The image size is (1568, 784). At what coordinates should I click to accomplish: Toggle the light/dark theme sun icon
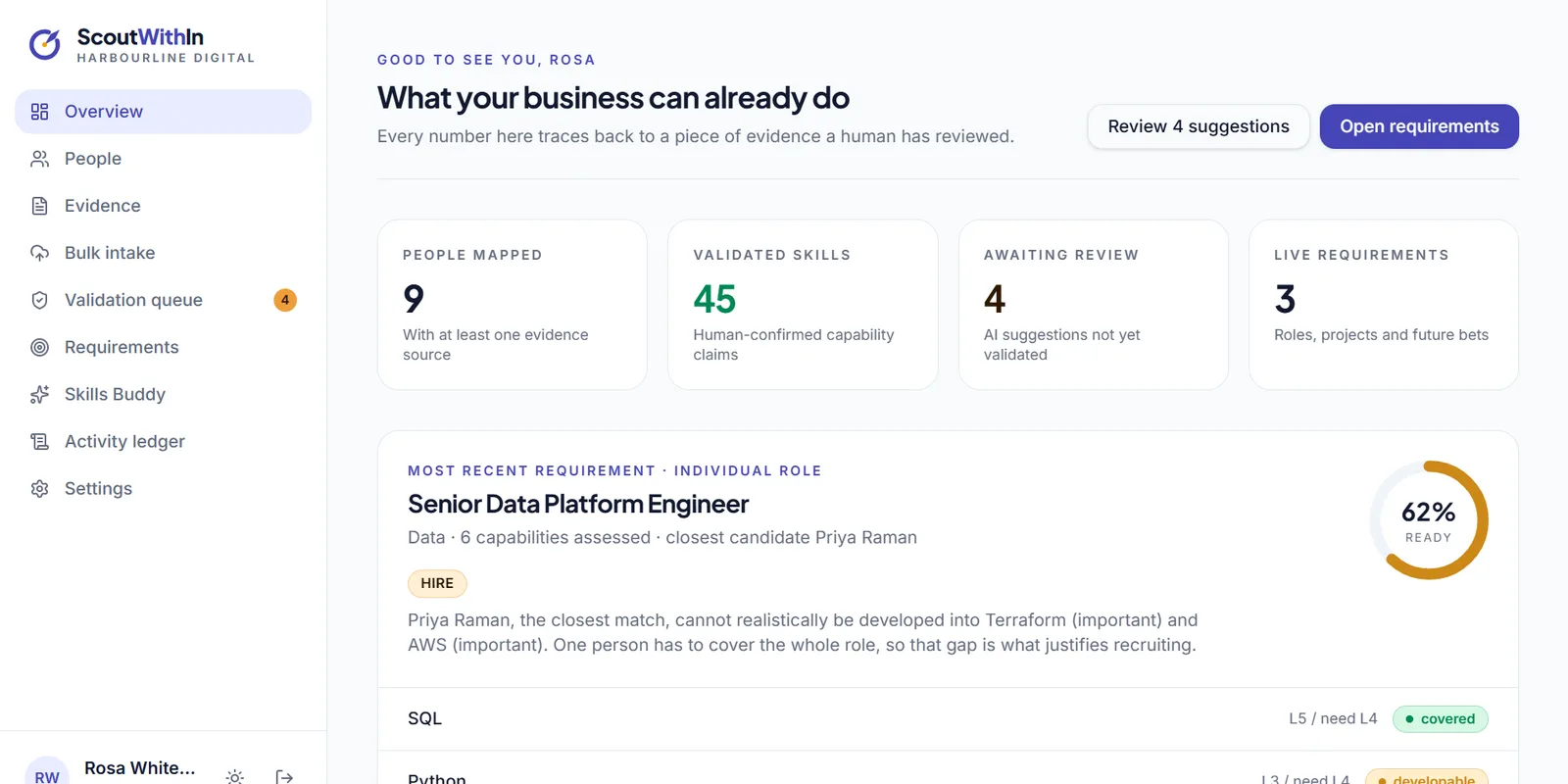(x=234, y=777)
